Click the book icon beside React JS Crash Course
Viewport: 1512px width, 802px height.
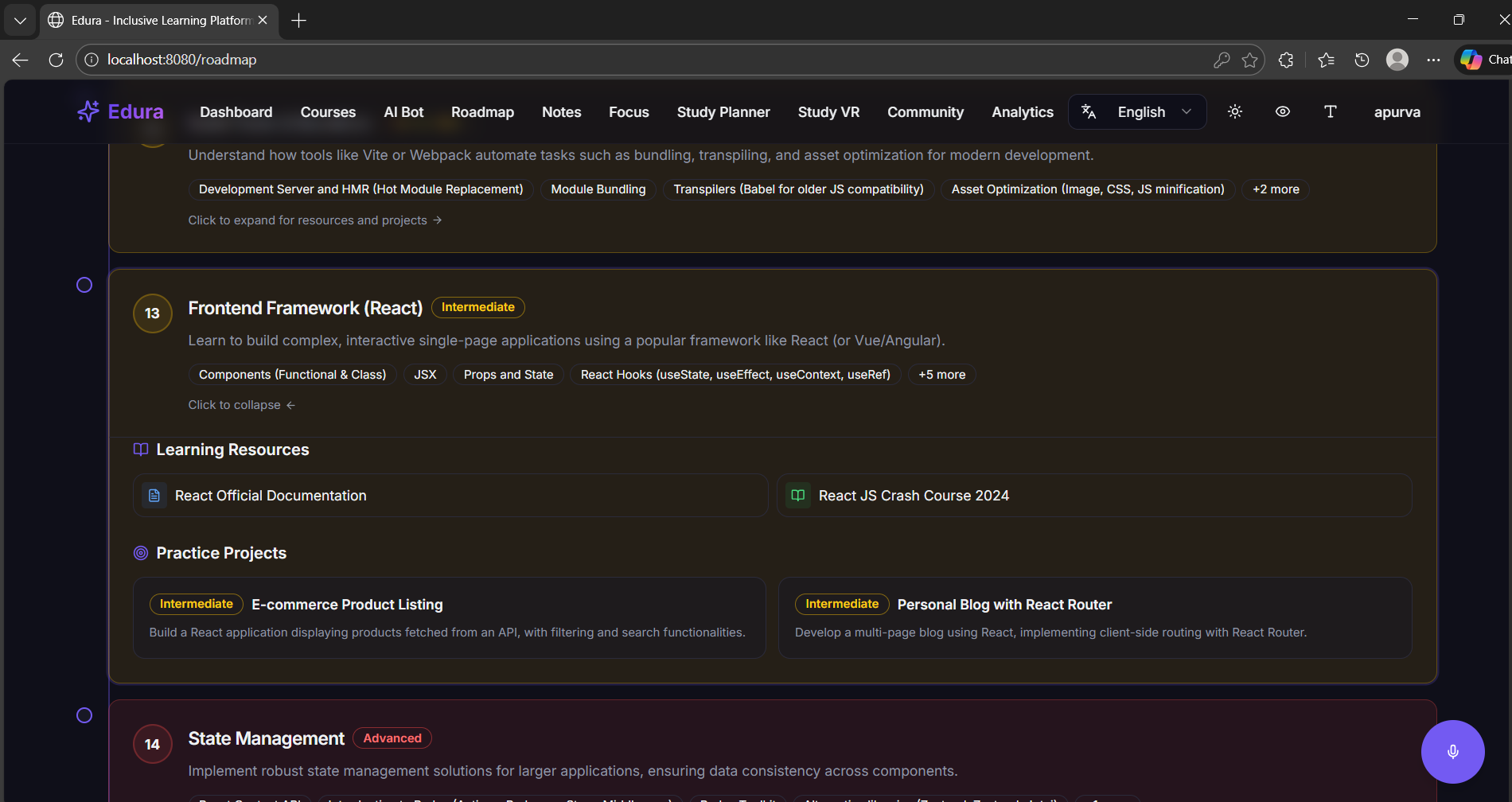click(798, 496)
